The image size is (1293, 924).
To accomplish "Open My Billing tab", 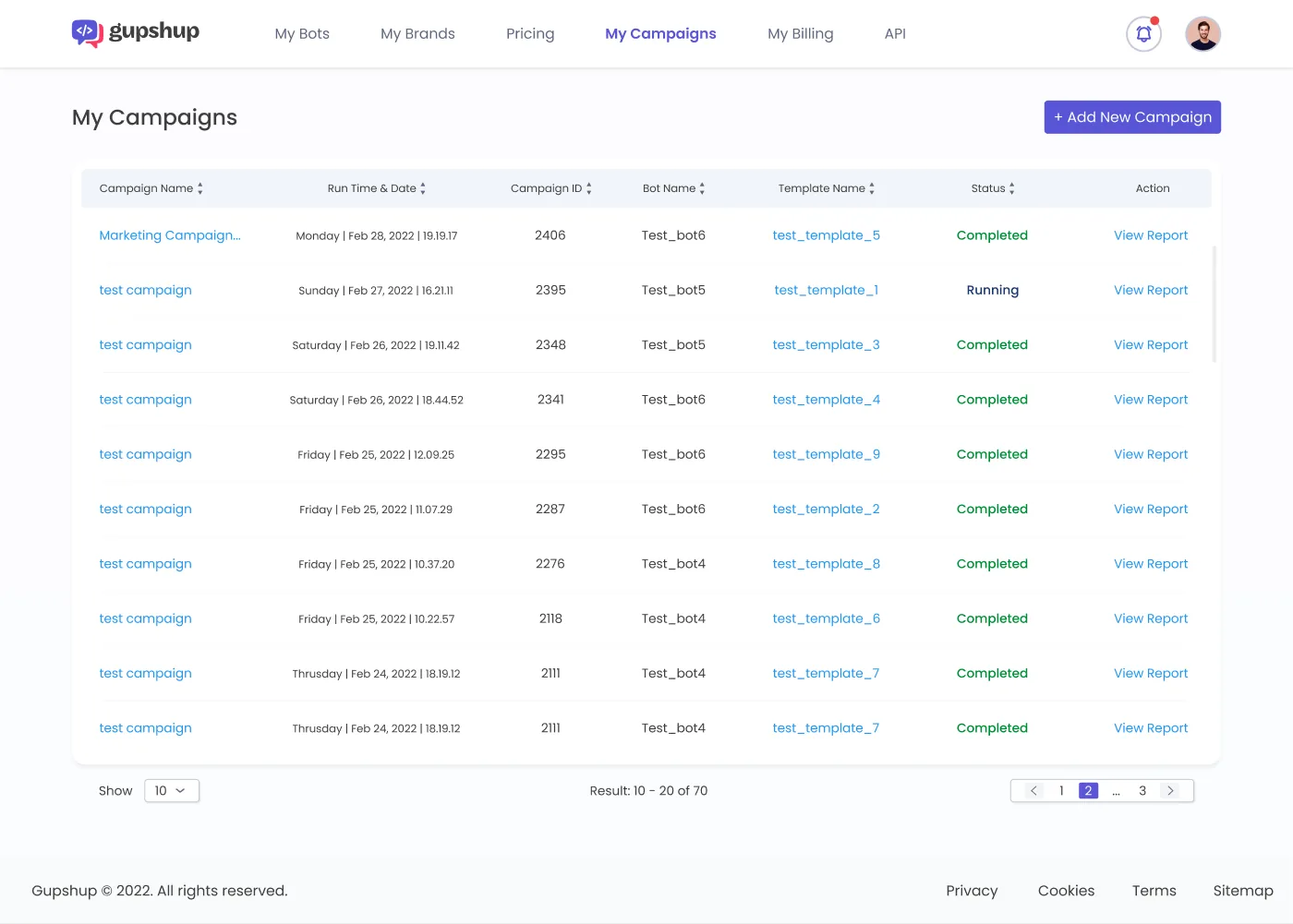I will tap(801, 34).
